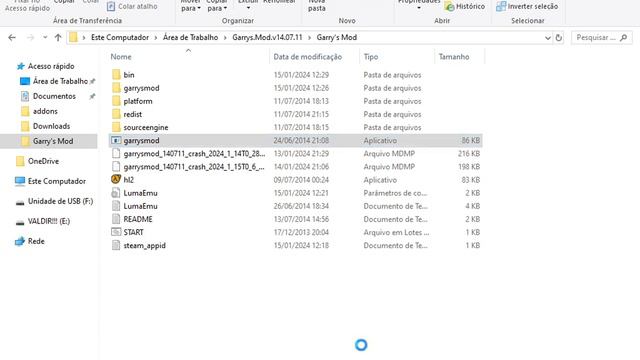Screen dimensions: 640x360
Task: Click Colar atalho in ribbon
Action: click(x=133, y=7)
